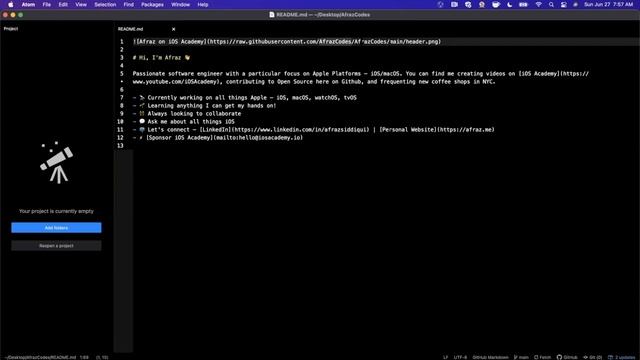Click the Wi-Fi icon in menu bar
The width and height of the screenshot is (640, 360).
(538, 4)
